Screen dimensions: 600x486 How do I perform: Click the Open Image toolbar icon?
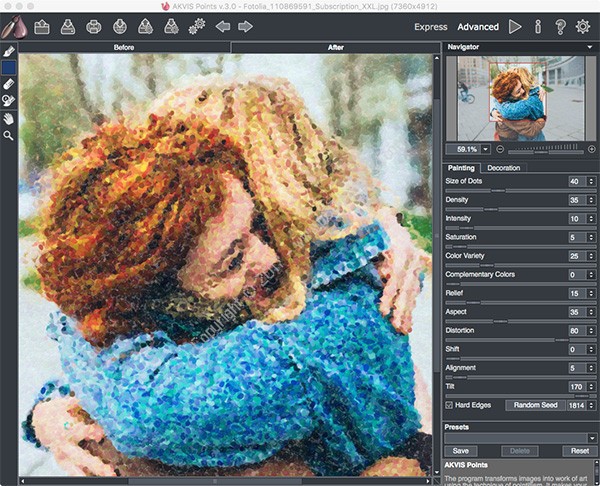(x=42, y=27)
